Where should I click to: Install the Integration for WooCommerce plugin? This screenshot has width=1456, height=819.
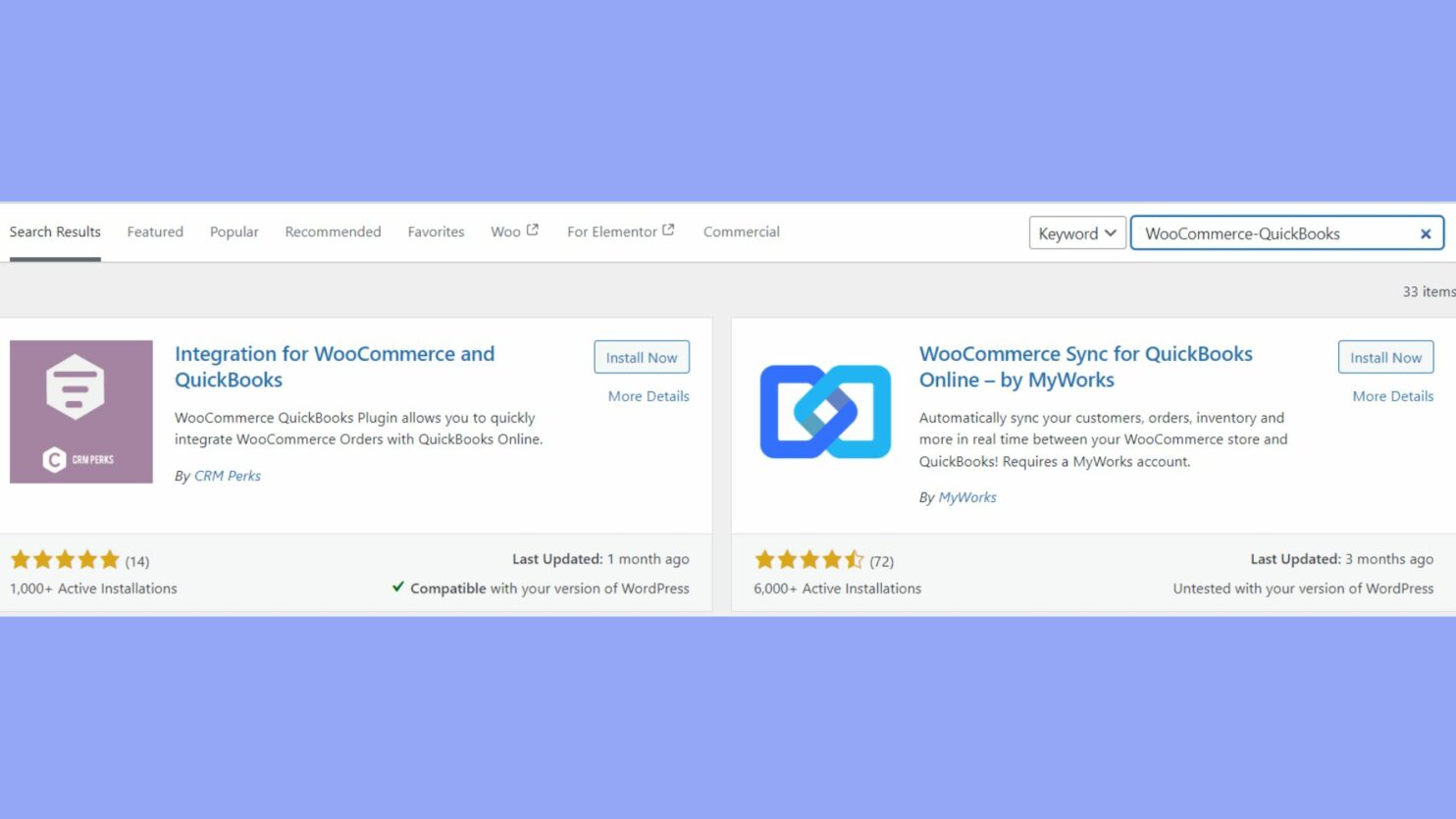pos(642,357)
